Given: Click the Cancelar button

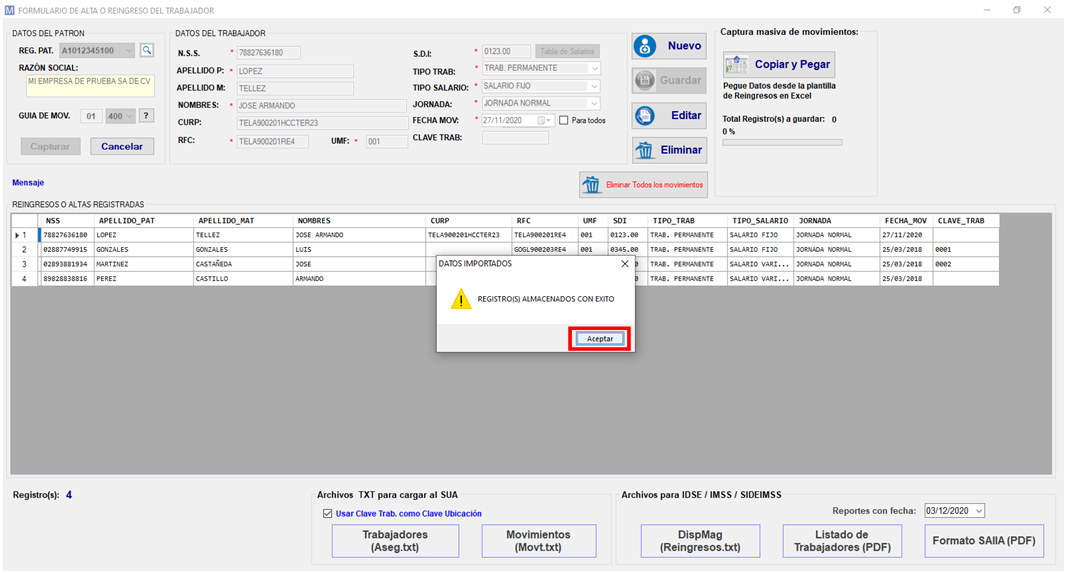Looking at the screenshot, I should [x=122, y=146].
